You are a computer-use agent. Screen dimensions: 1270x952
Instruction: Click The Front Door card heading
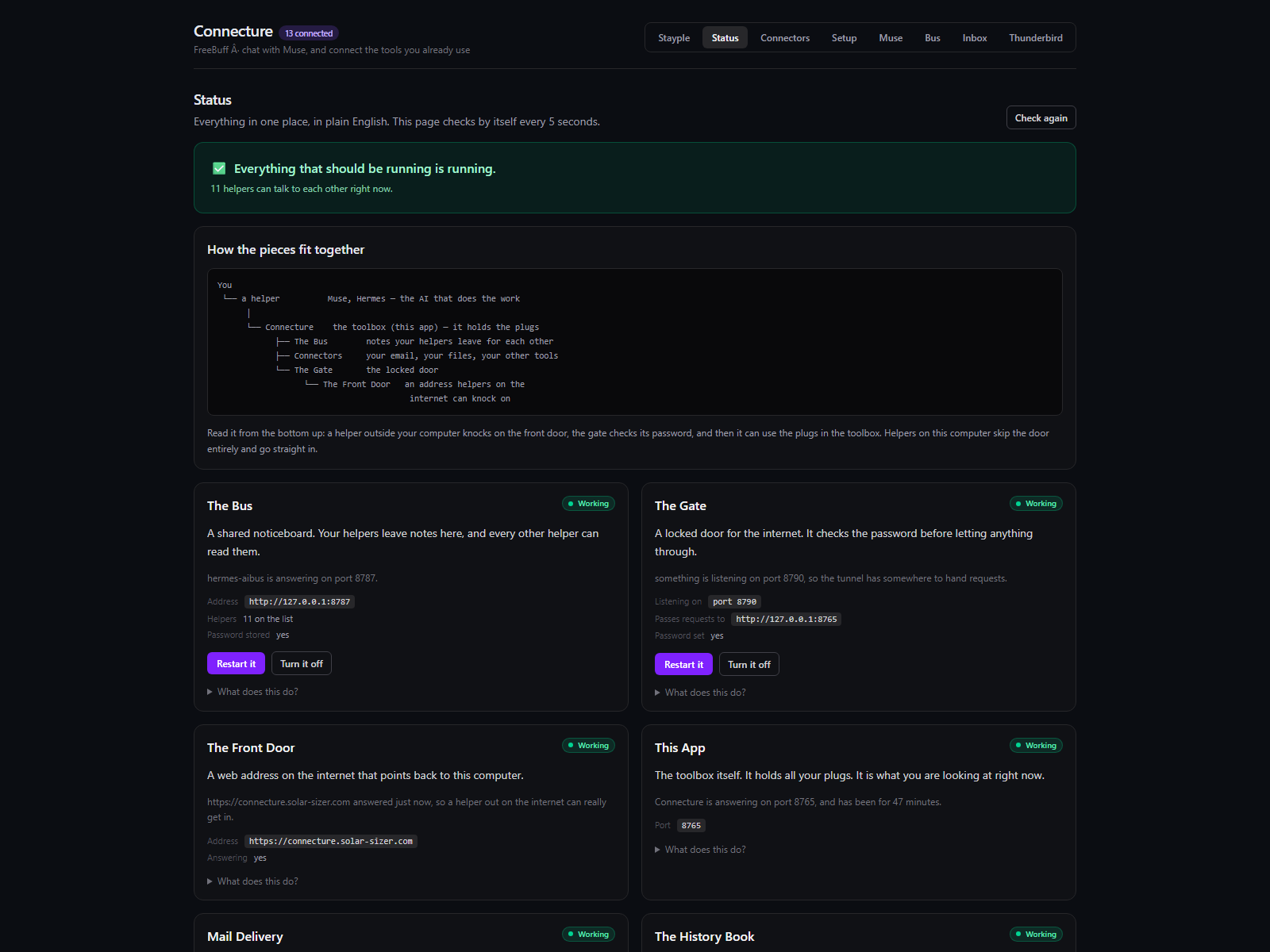click(251, 748)
